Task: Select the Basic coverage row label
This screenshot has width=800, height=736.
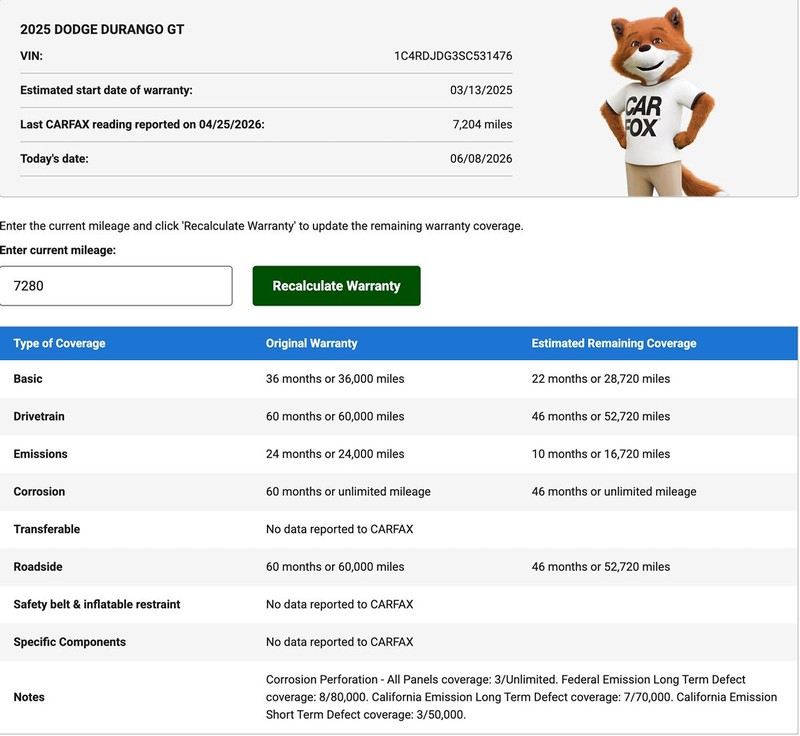Action: click(x=28, y=379)
